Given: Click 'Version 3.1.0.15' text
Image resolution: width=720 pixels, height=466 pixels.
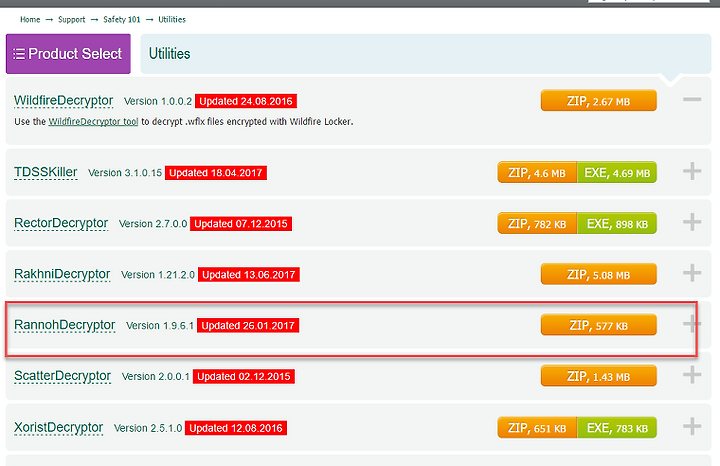Looking at the screenshot, I should 125,173.
